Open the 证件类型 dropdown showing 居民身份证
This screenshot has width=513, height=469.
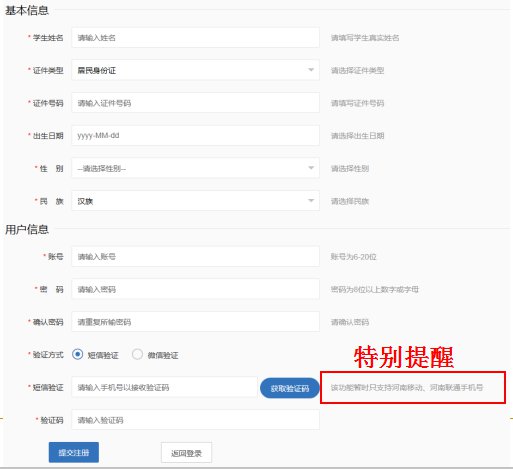coord(195,70)
